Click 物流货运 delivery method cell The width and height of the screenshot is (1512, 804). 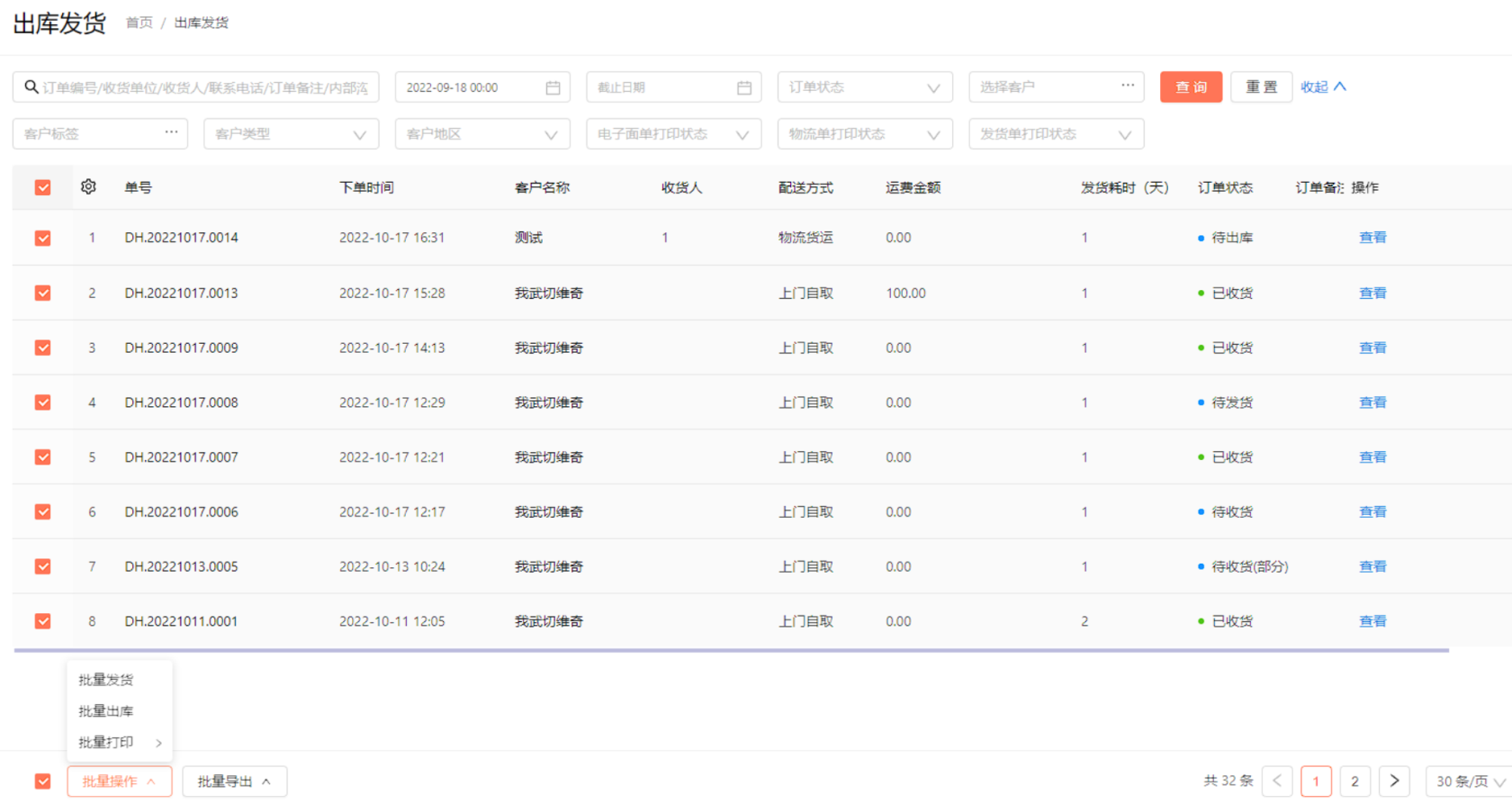[x=805, y=238]
